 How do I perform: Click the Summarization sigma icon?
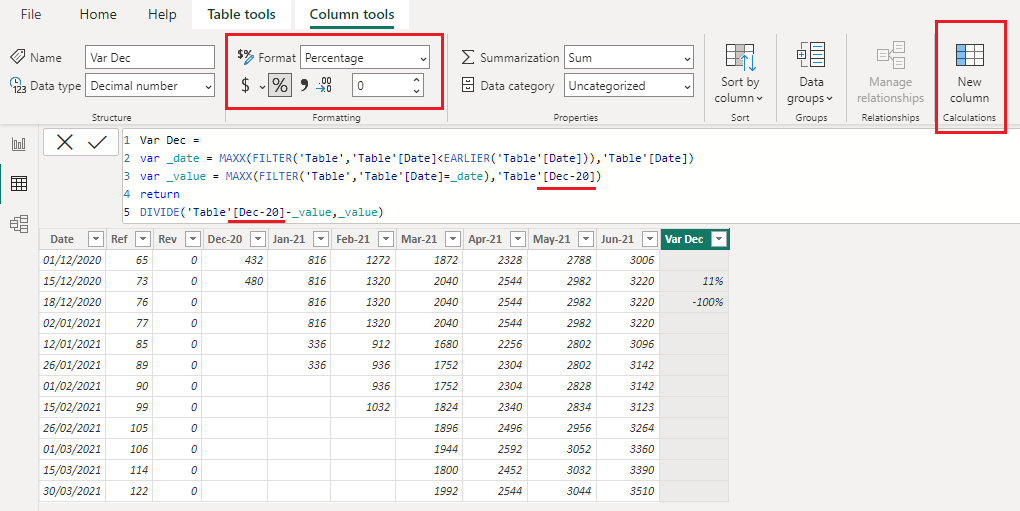468,57
